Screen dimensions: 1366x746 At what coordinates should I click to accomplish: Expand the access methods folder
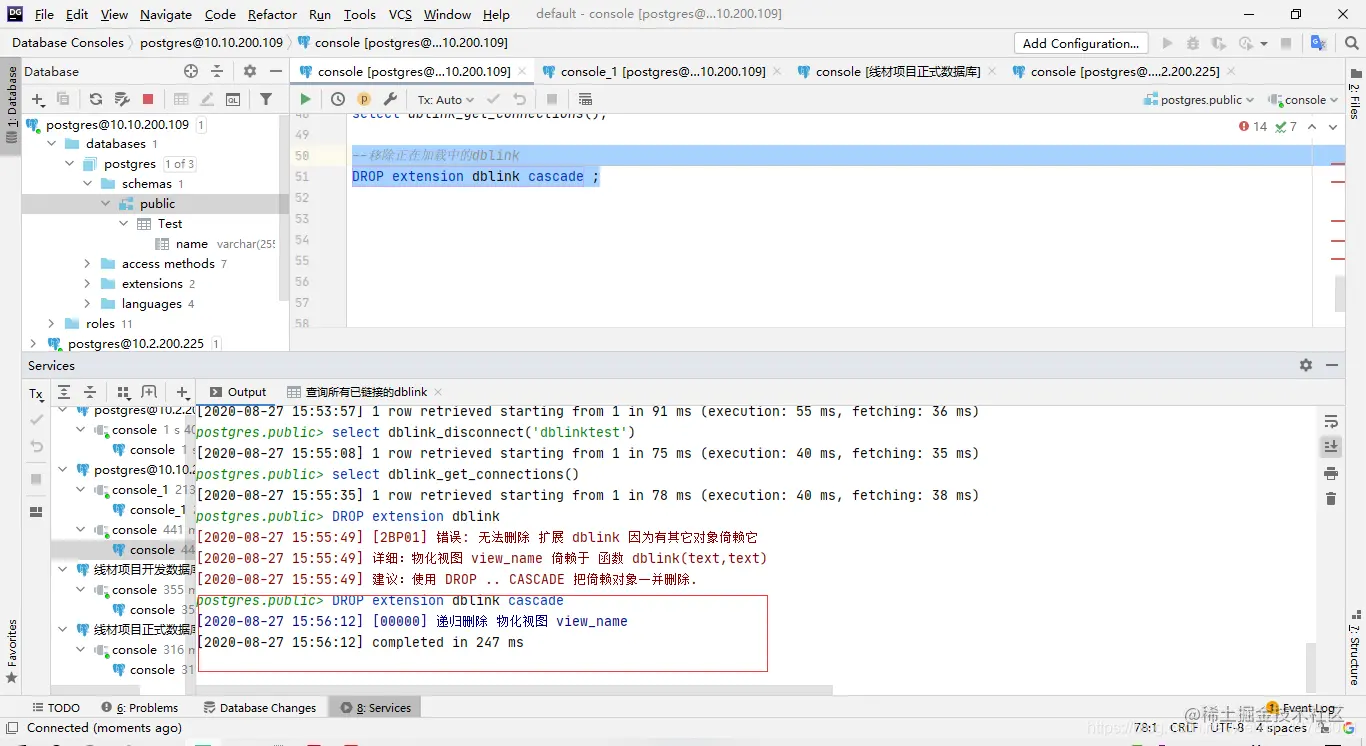87,263
